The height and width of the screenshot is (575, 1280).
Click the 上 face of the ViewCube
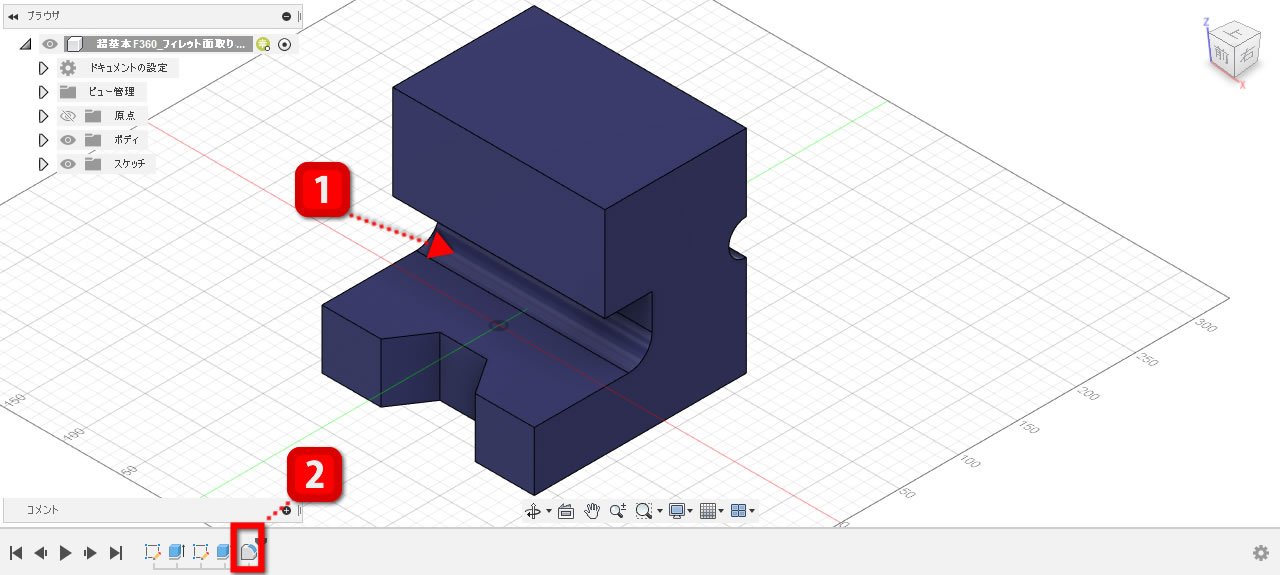point(1235,33)
